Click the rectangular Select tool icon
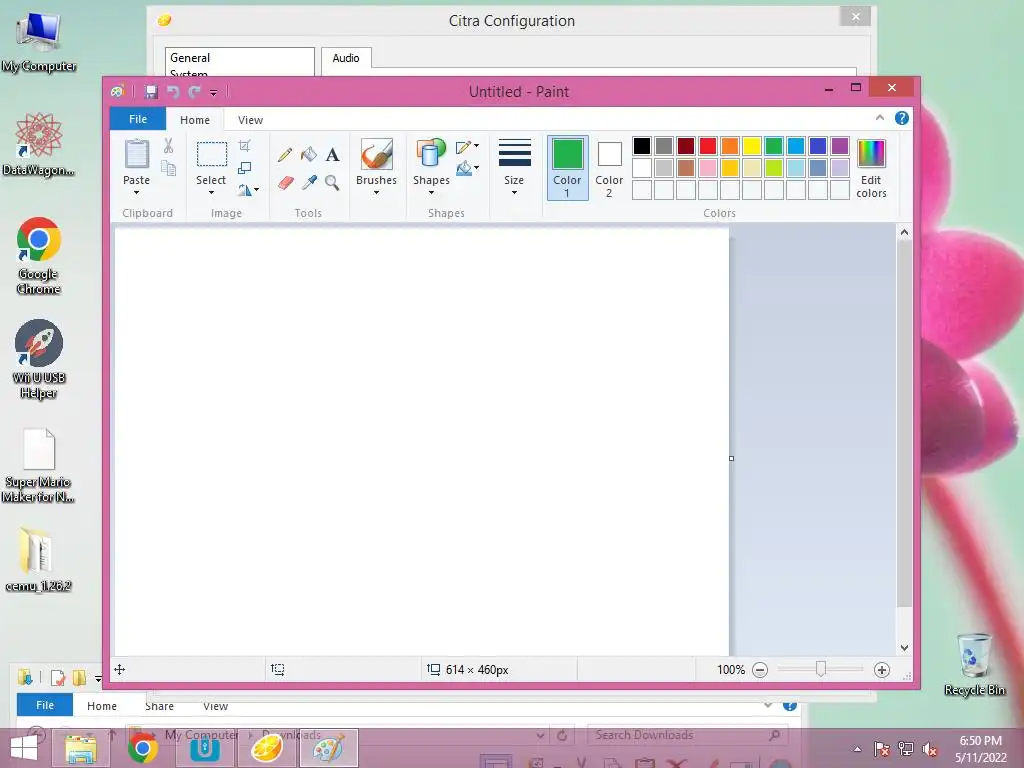Screen dimensions: 1024x768 [x=212, y=154]
